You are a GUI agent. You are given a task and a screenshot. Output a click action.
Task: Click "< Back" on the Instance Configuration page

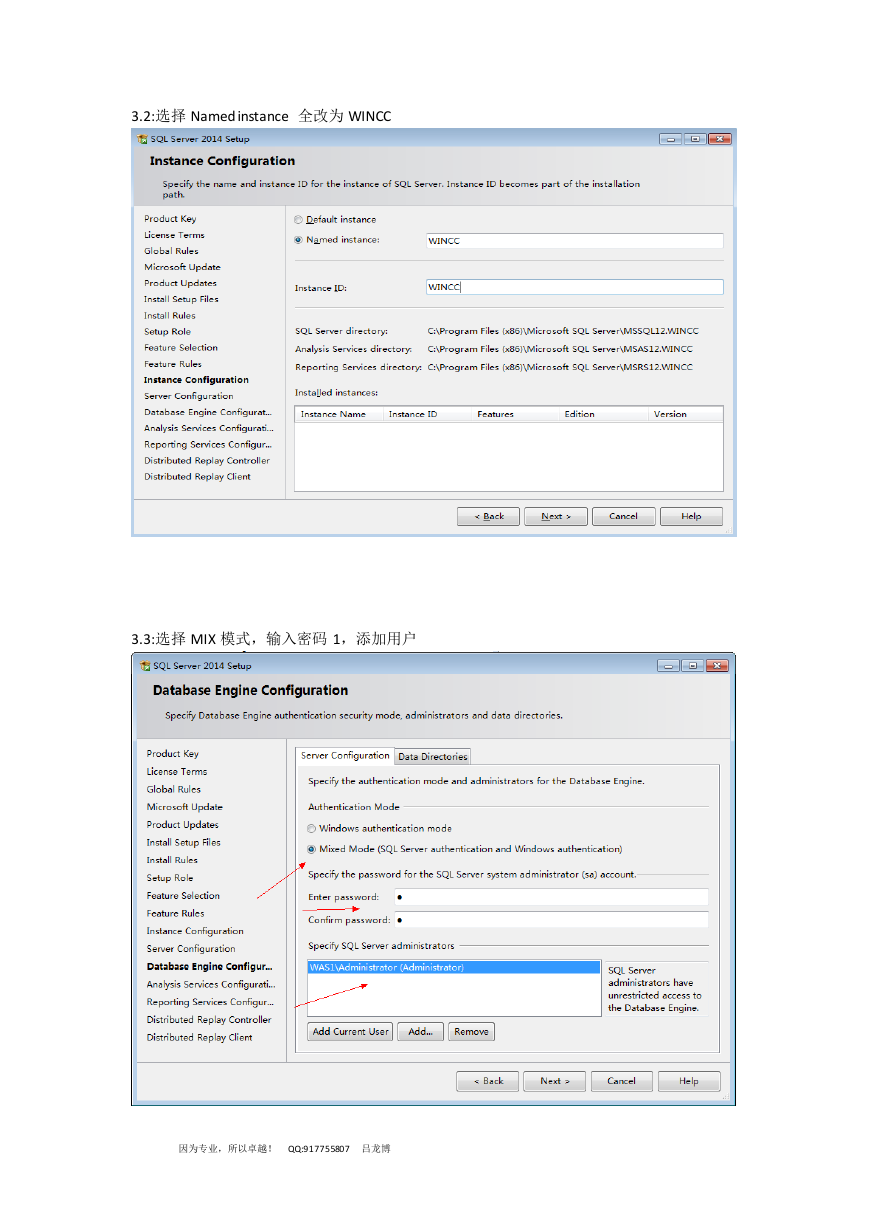pyautogui.click(x=488, y=516)
